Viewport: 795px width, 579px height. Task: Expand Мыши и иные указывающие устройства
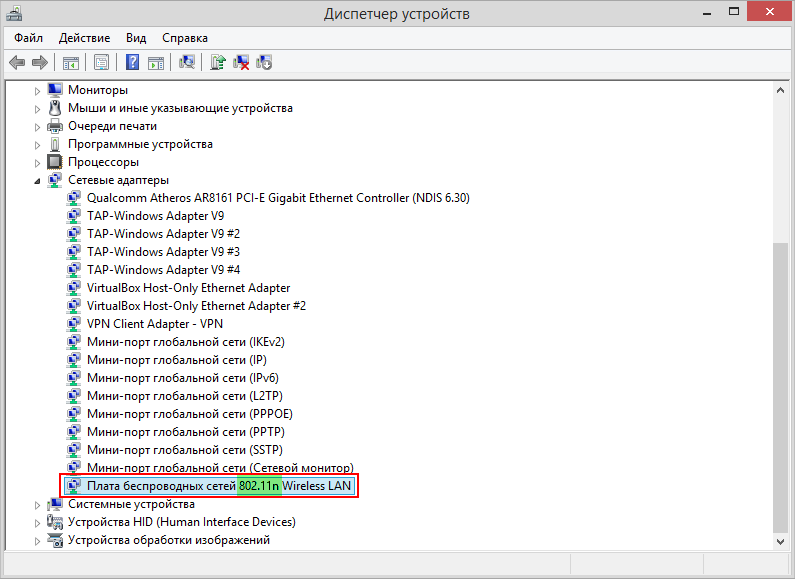pos(37,108)
